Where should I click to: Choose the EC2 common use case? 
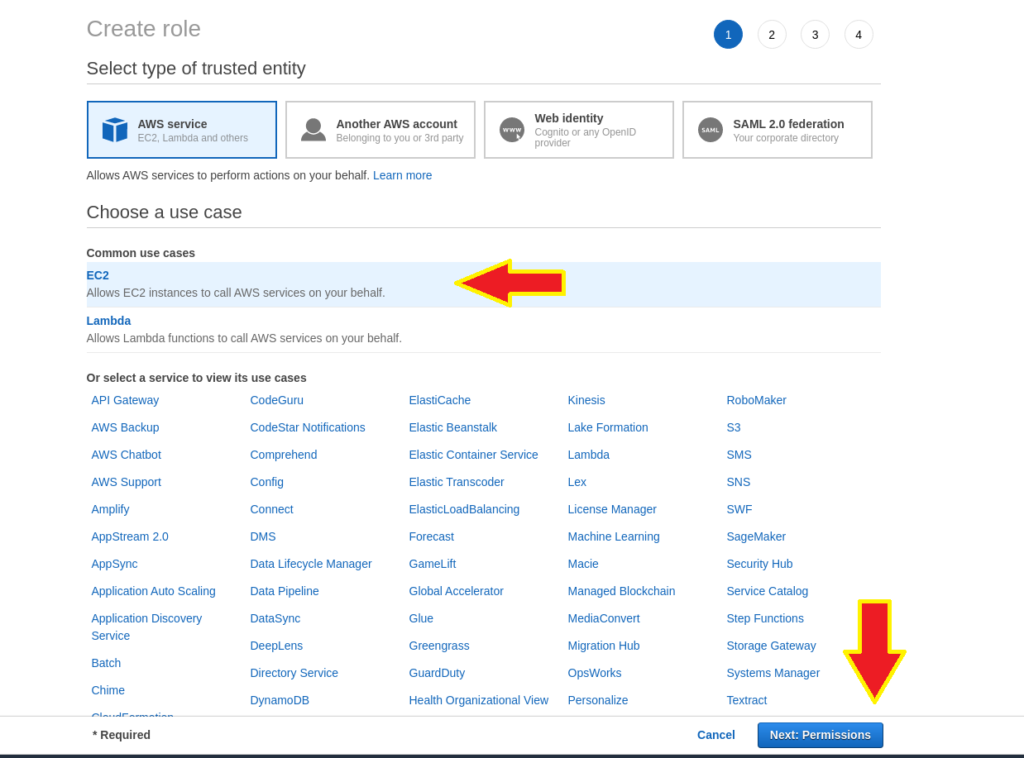[98, 275]
